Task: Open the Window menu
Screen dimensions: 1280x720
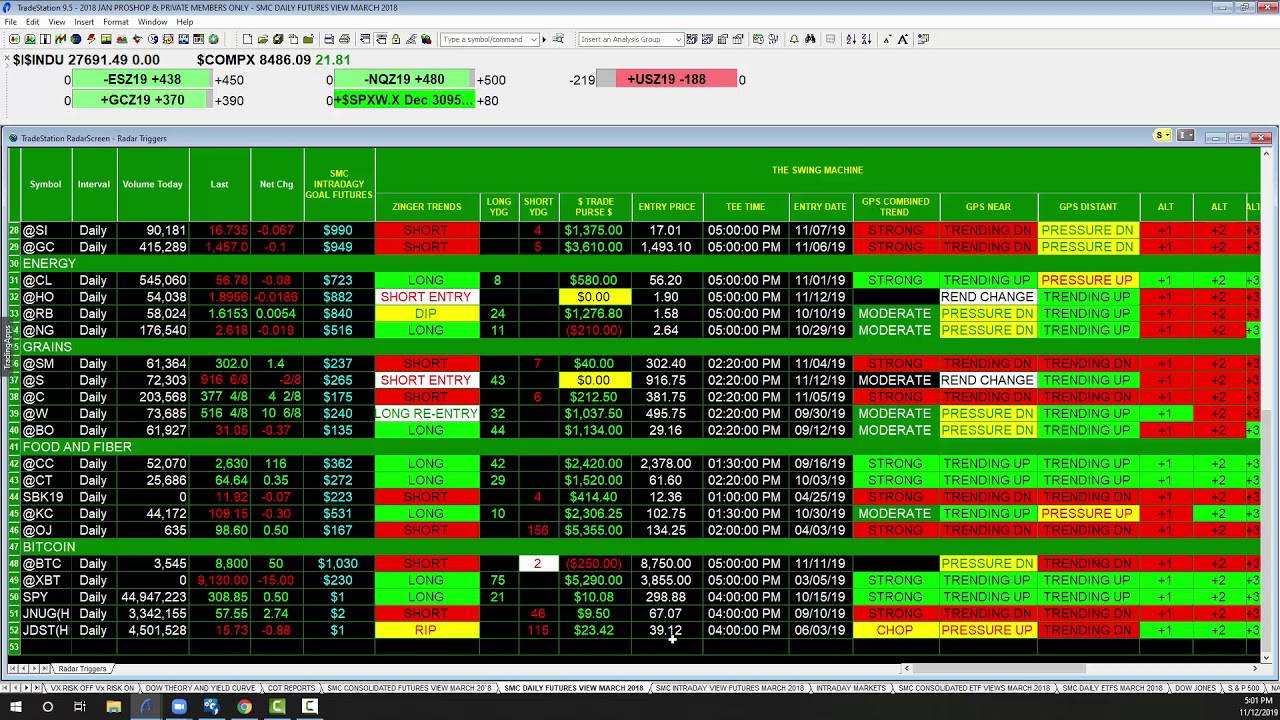Action: [152, 22]
